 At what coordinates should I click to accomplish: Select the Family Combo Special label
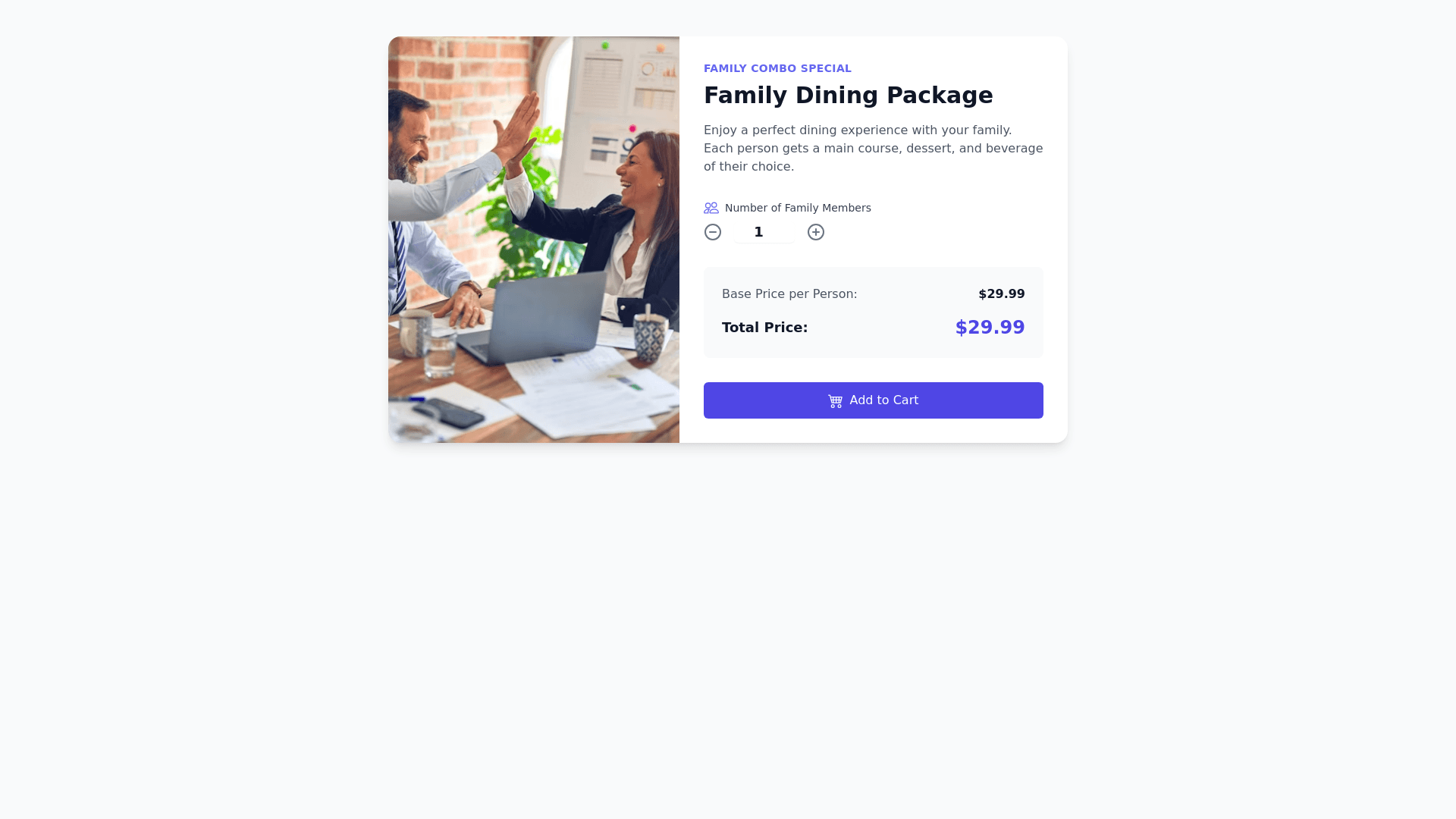coord(777,68)
